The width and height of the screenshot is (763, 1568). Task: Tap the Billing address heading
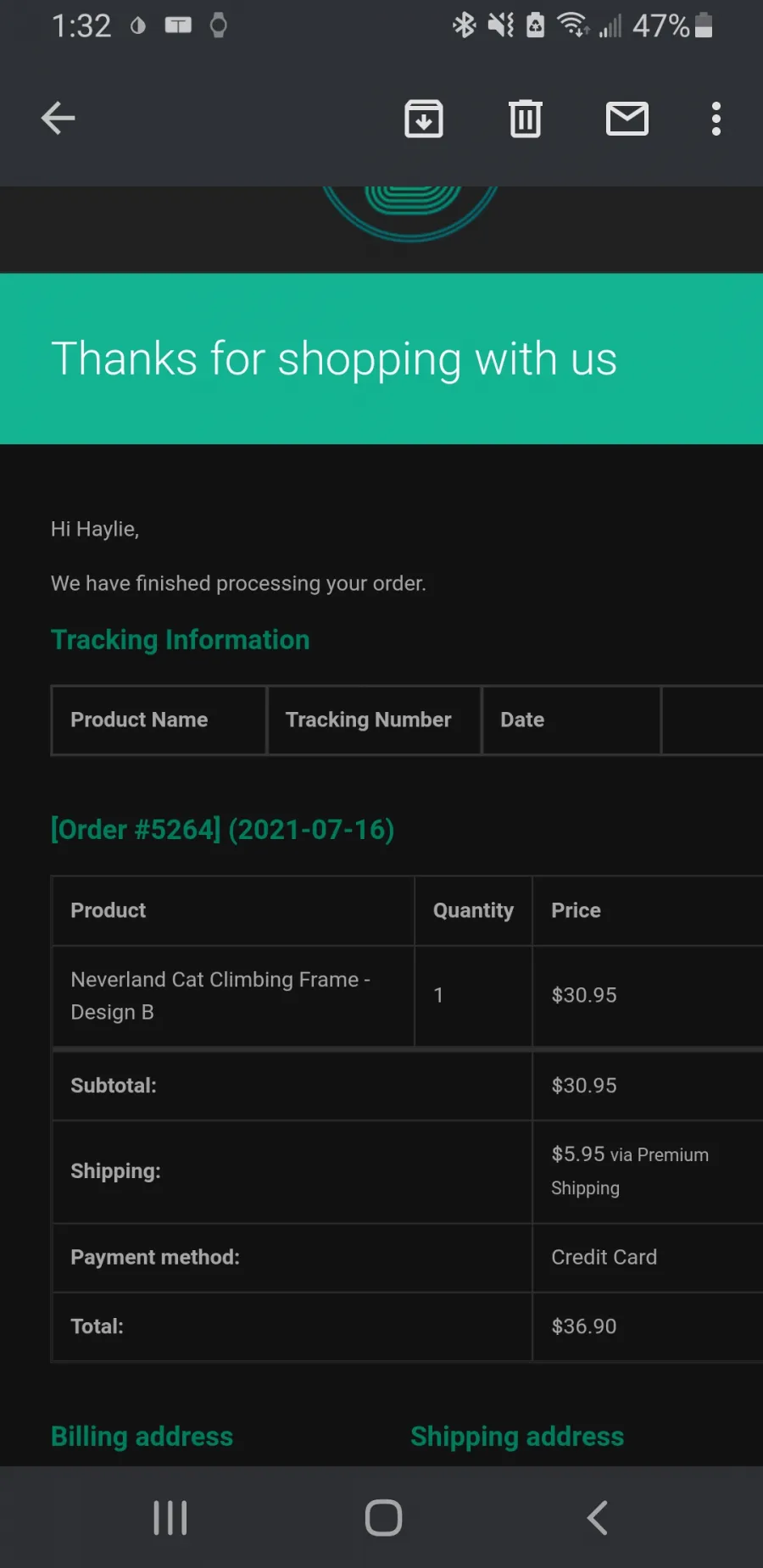click(142, 1437)
